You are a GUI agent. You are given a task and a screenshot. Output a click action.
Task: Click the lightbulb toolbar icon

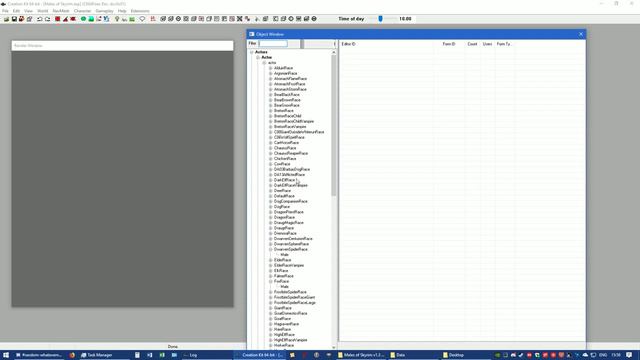click(117, 19)
